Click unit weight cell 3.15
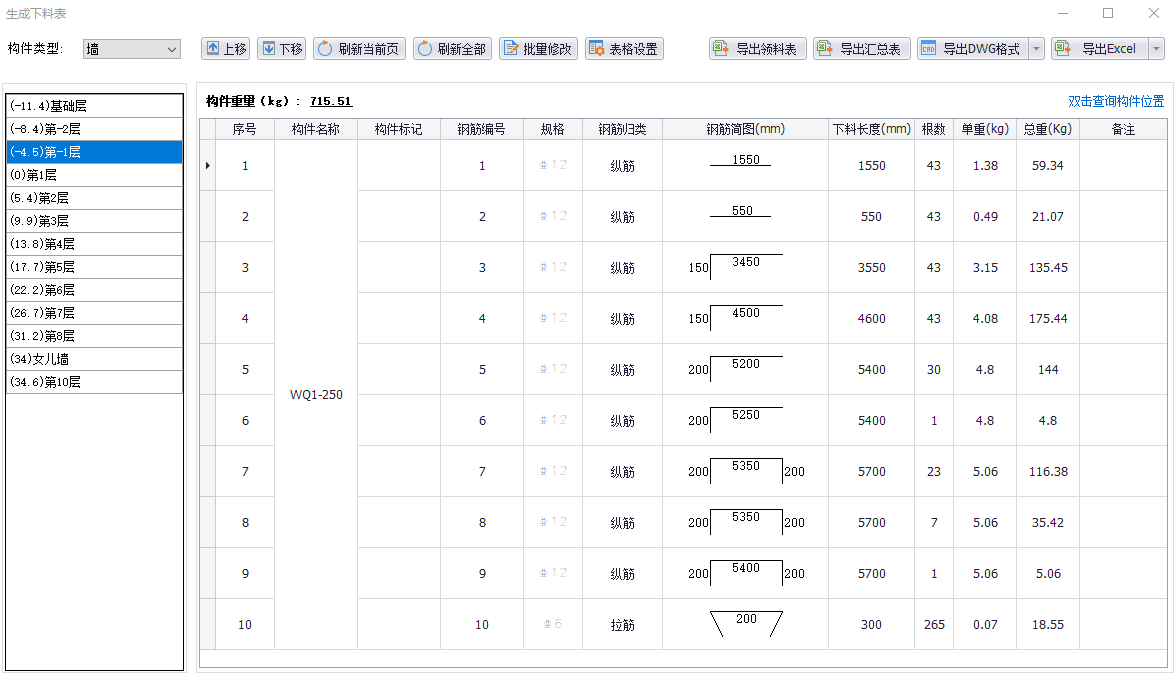 pos(985,267)
